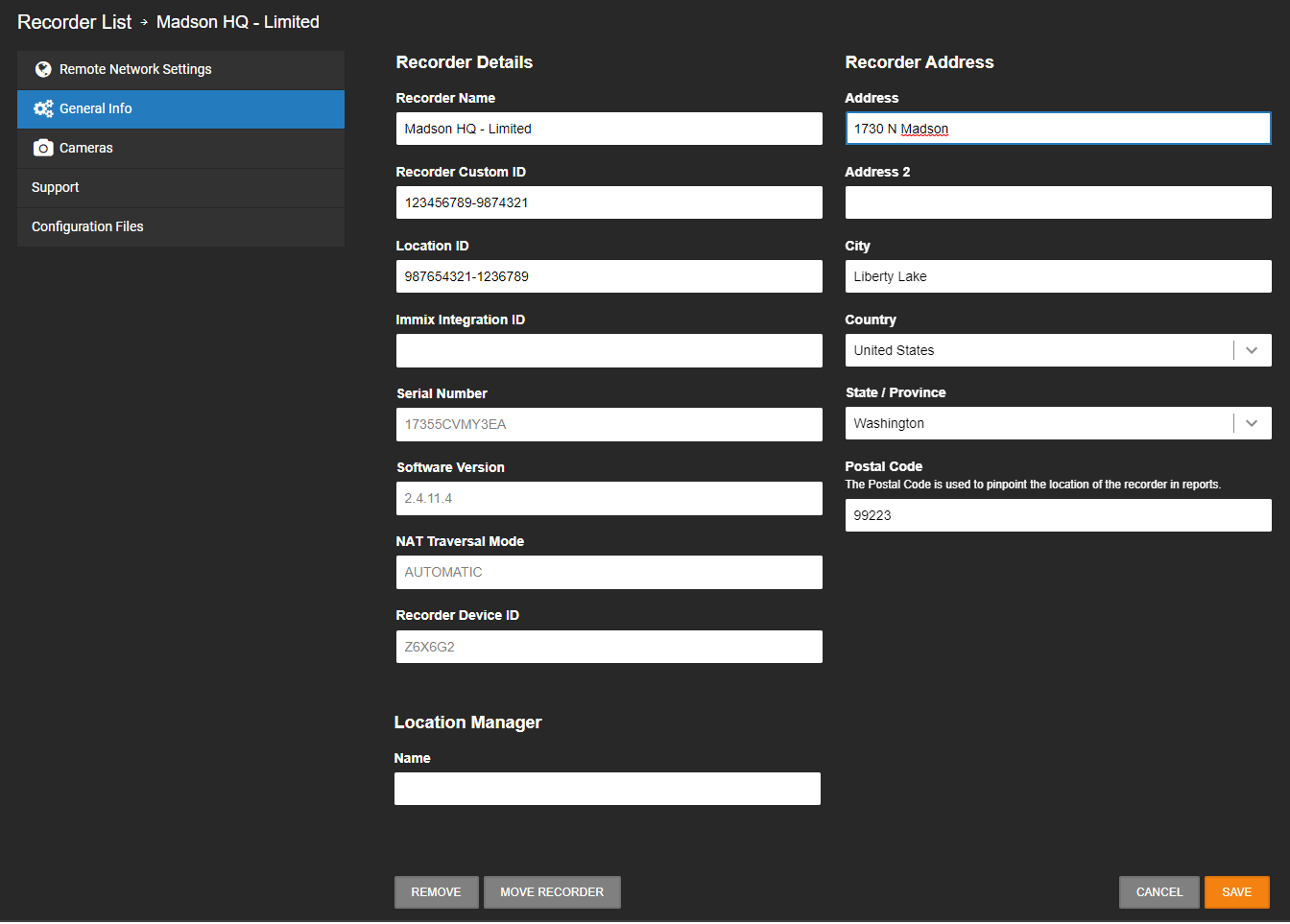Screen dimensions: 1290x924
Task: Click the Postal Code field
Action: tap(1058, 515)
